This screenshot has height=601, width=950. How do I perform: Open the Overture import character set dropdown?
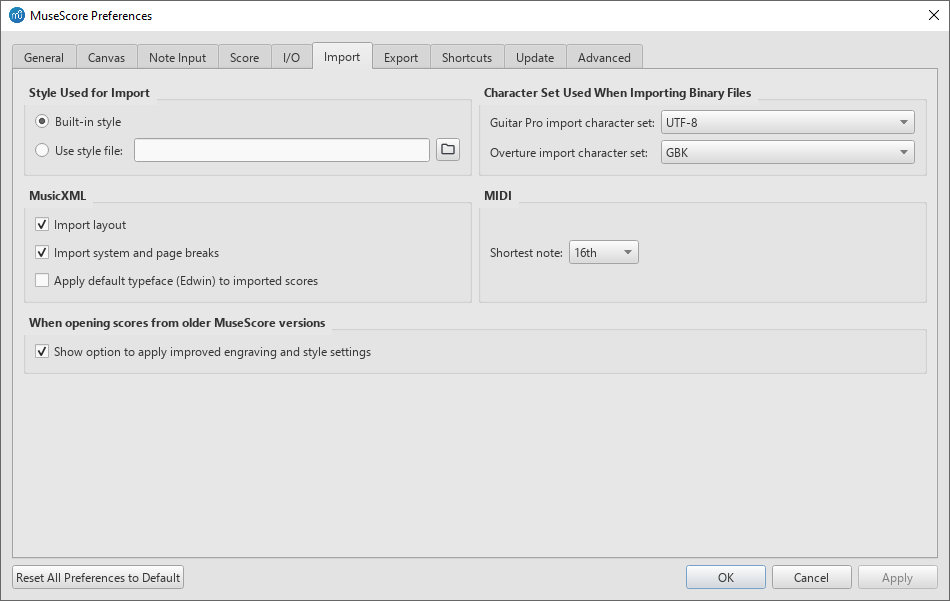tap(788, 152)
